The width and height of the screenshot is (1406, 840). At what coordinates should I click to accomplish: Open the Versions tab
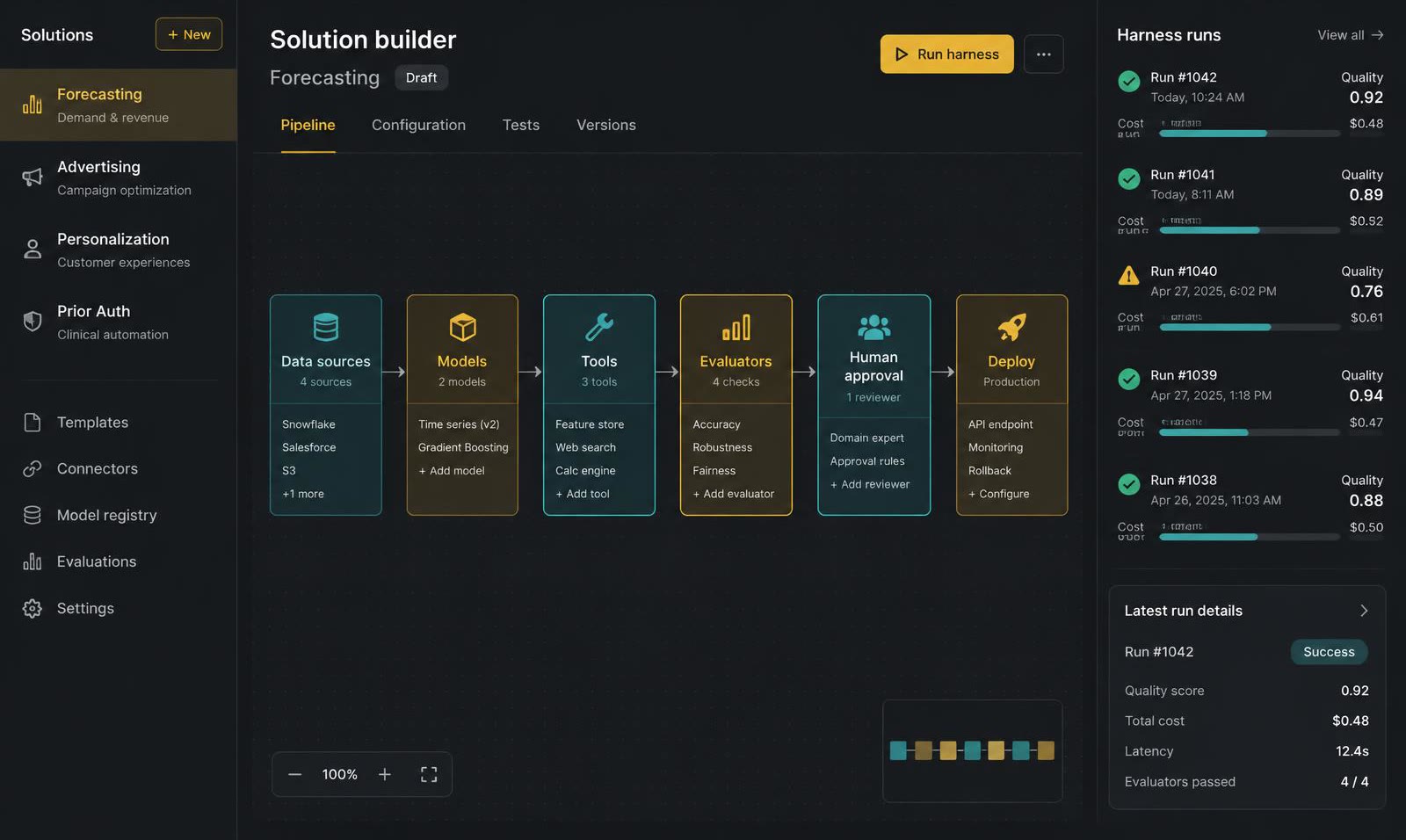pyautogui.click(x=606, y=125)
